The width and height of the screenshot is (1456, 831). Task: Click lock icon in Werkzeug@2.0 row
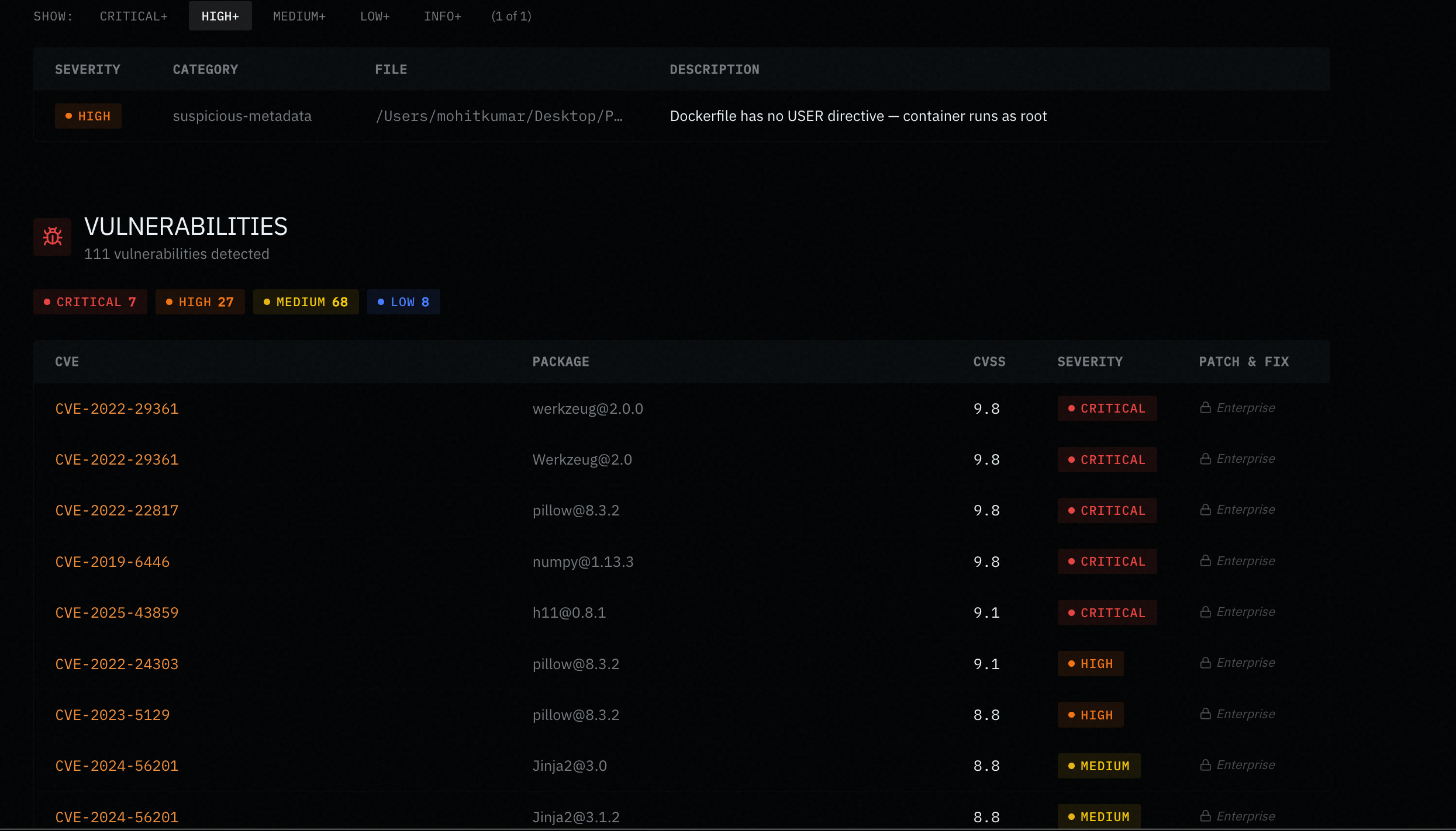(1205, 459)
